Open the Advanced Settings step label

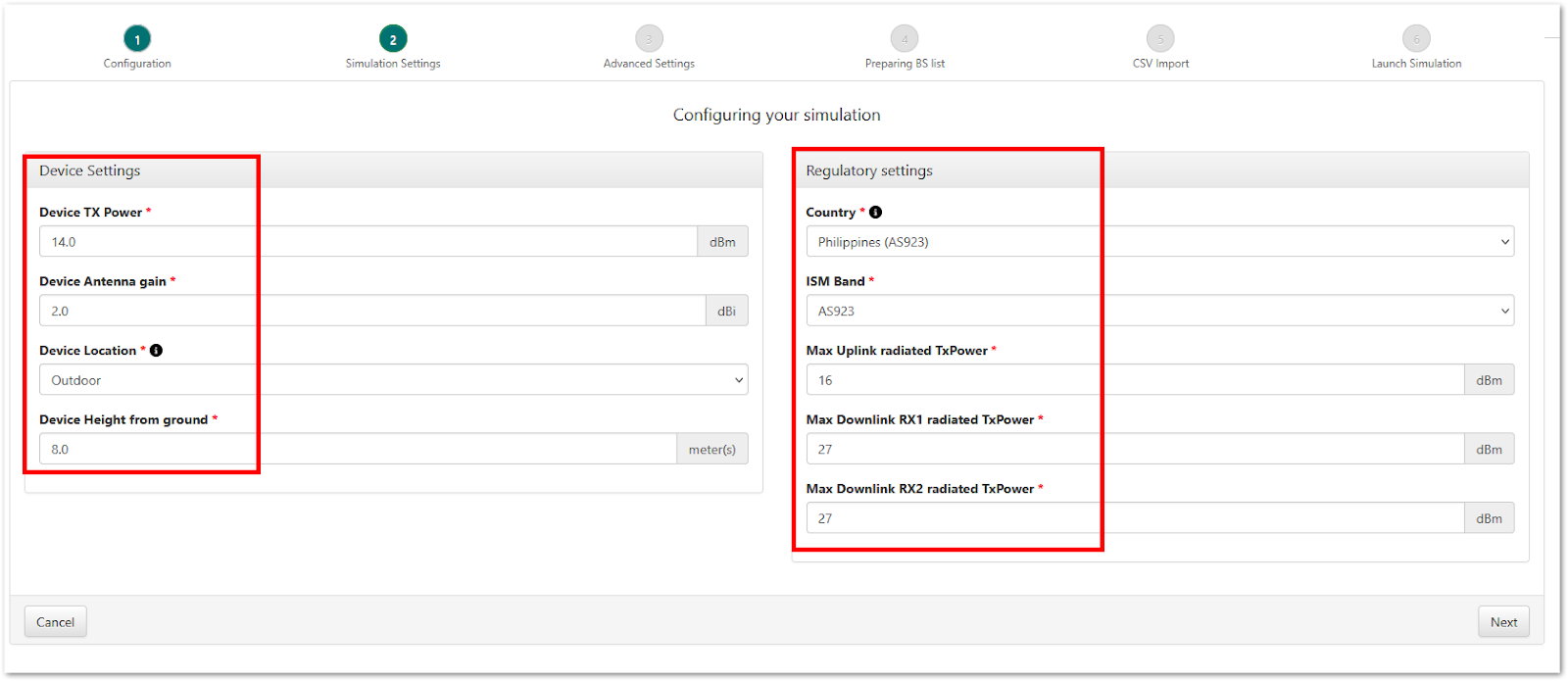point(649,64)
